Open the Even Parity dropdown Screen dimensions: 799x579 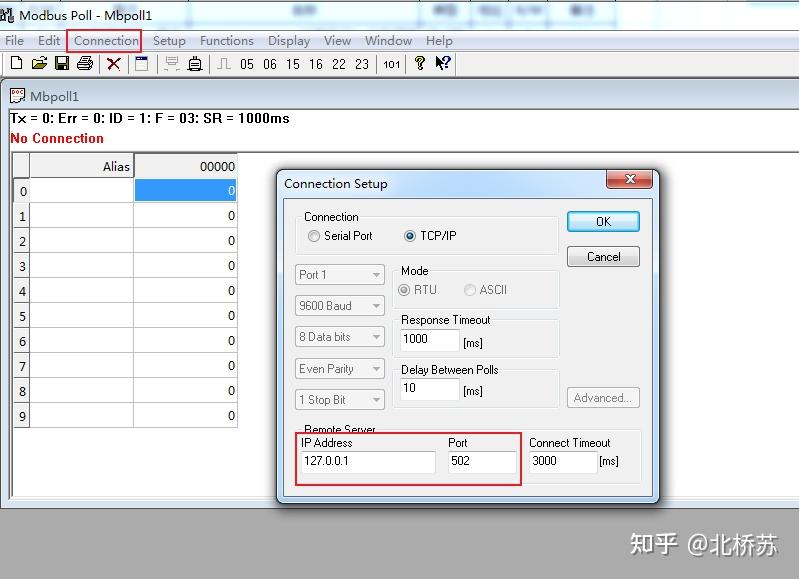point(339,369)
